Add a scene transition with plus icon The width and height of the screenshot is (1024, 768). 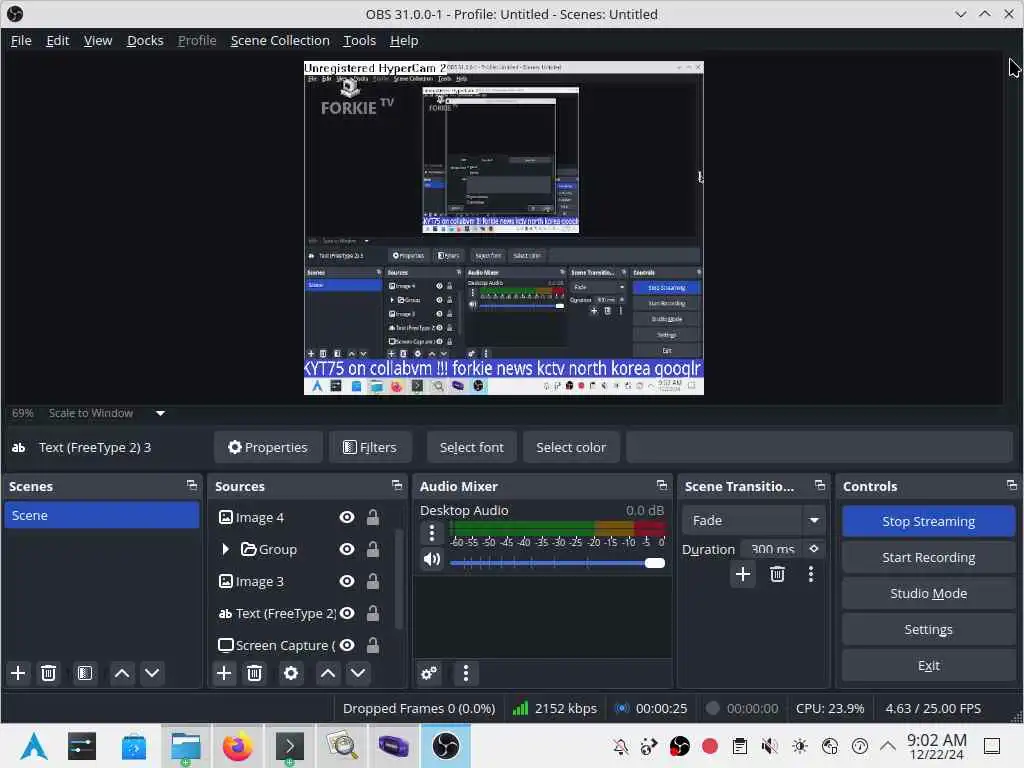(x=743, y=574)
